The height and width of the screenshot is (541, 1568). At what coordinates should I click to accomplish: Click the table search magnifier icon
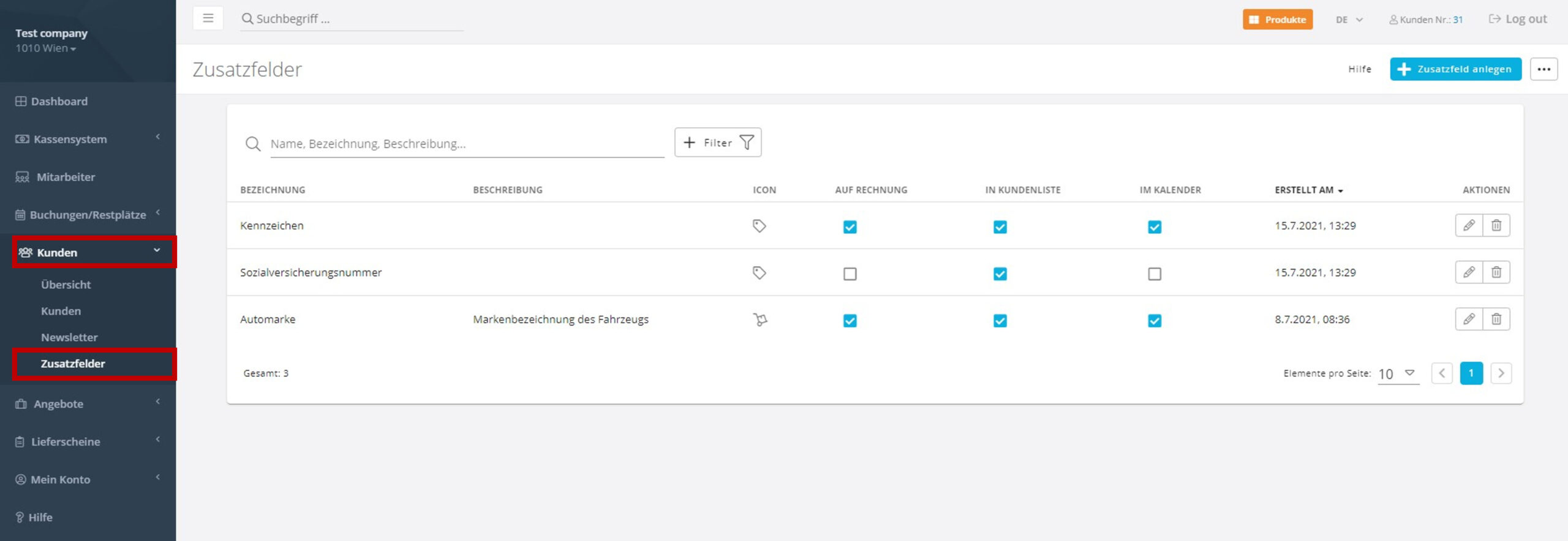pyautogui.click(x=253, y=144)
